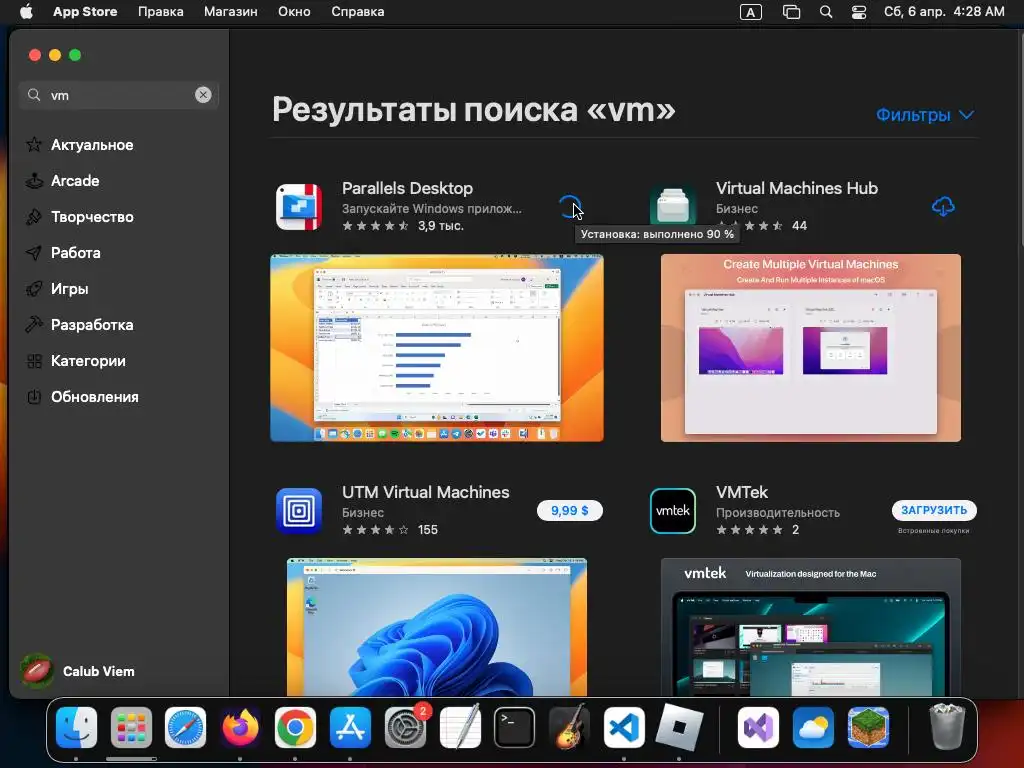This screenshot has height=768, width=1024.
Task: Open Finder from the Dock
Action: click(76, 727)
